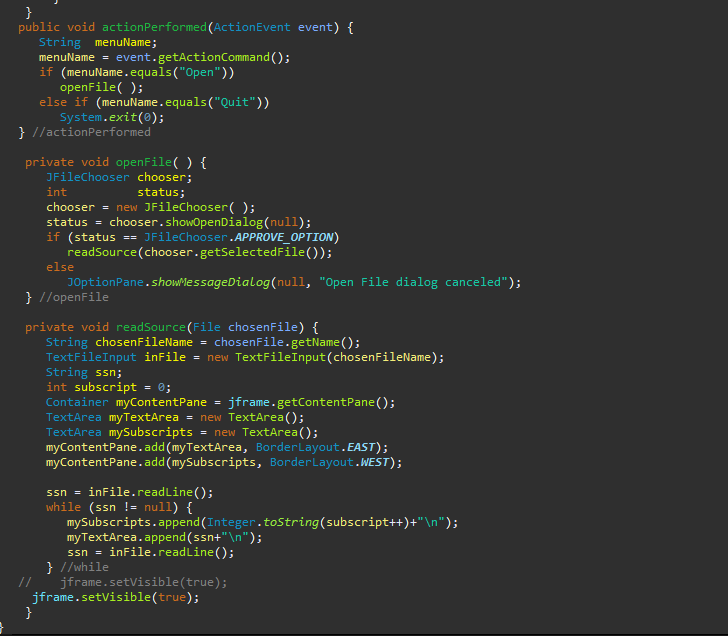This screenshot has height=636, width=728.
Task: Click the "Quit" string literal
Action: coord(234,102)
